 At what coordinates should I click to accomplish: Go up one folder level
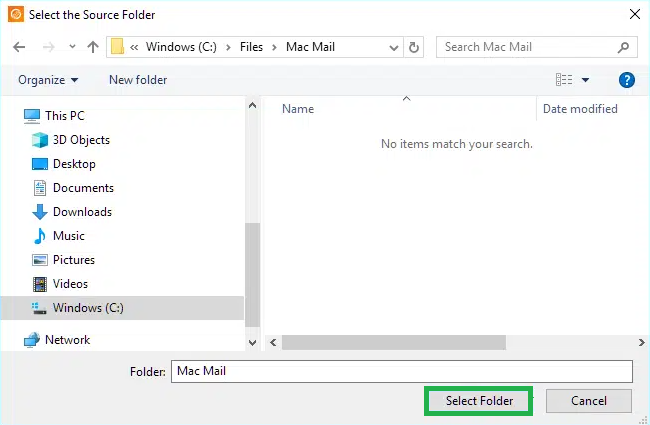tap(93, 47)
